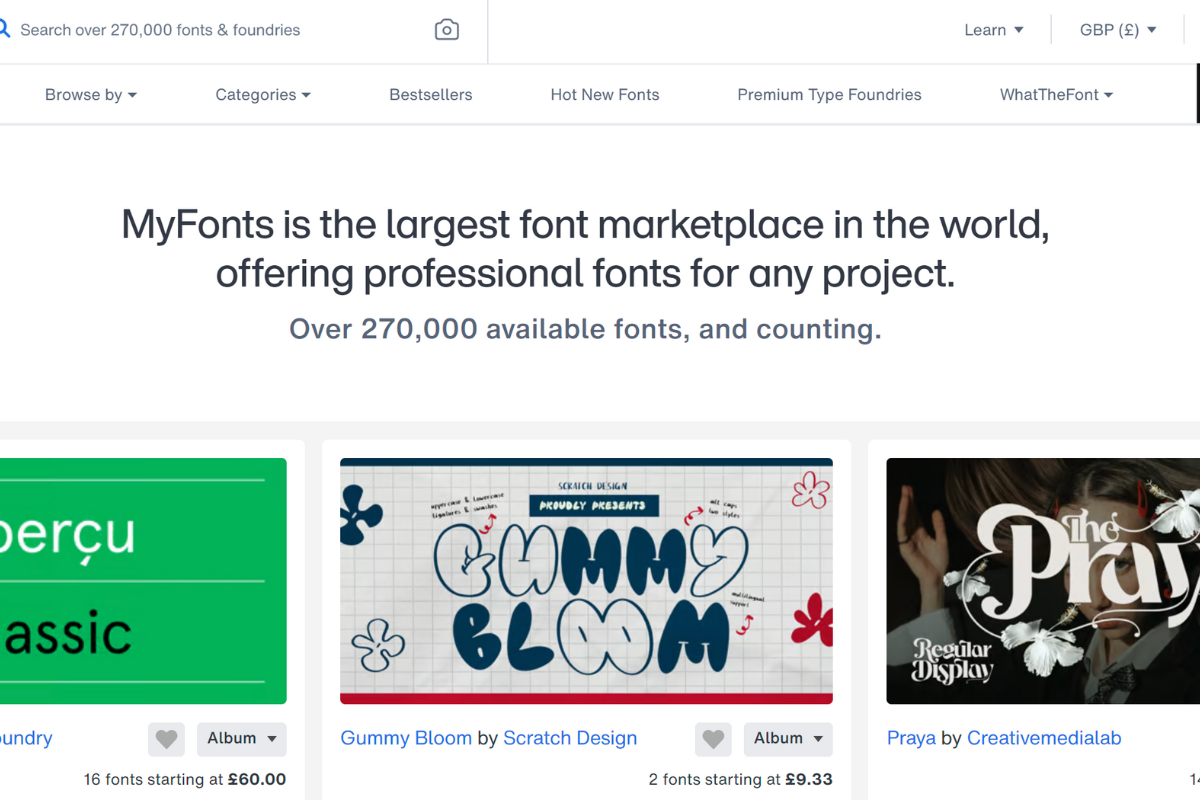Expand the Browse by menu
Image resolution: width=1200 pixels, height=800 pixels.
point(91,95)
